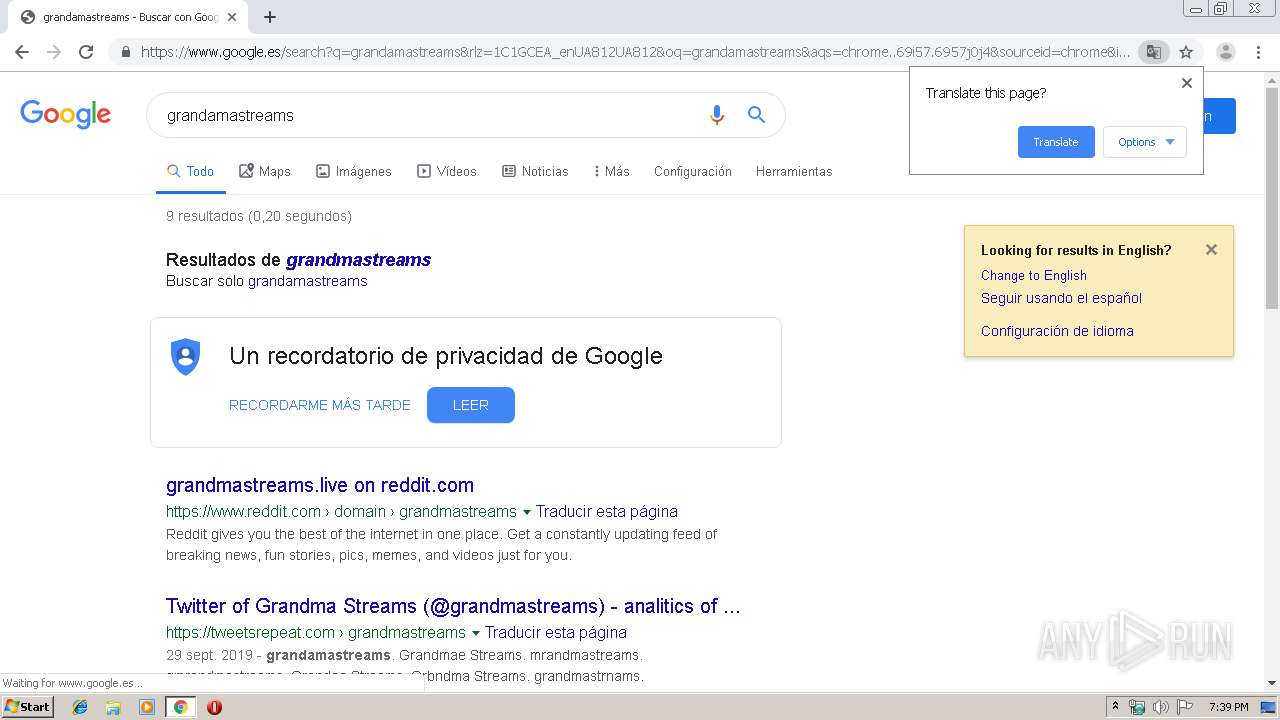The width and height of the screenshot is (1280, 720).
Task: Expand reddit result dropdown arrow
Action: [x=527, y=512]
